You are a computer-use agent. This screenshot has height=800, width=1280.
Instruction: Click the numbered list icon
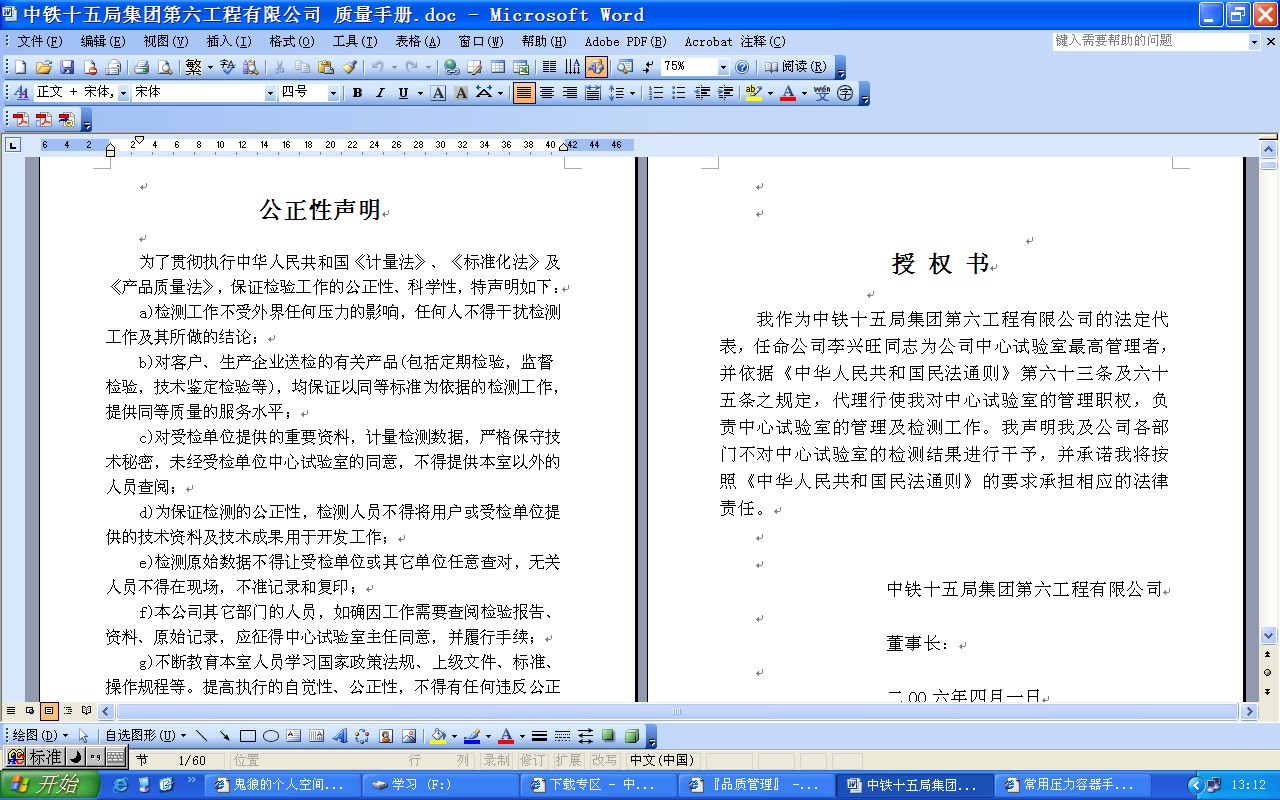click(656, 93)
